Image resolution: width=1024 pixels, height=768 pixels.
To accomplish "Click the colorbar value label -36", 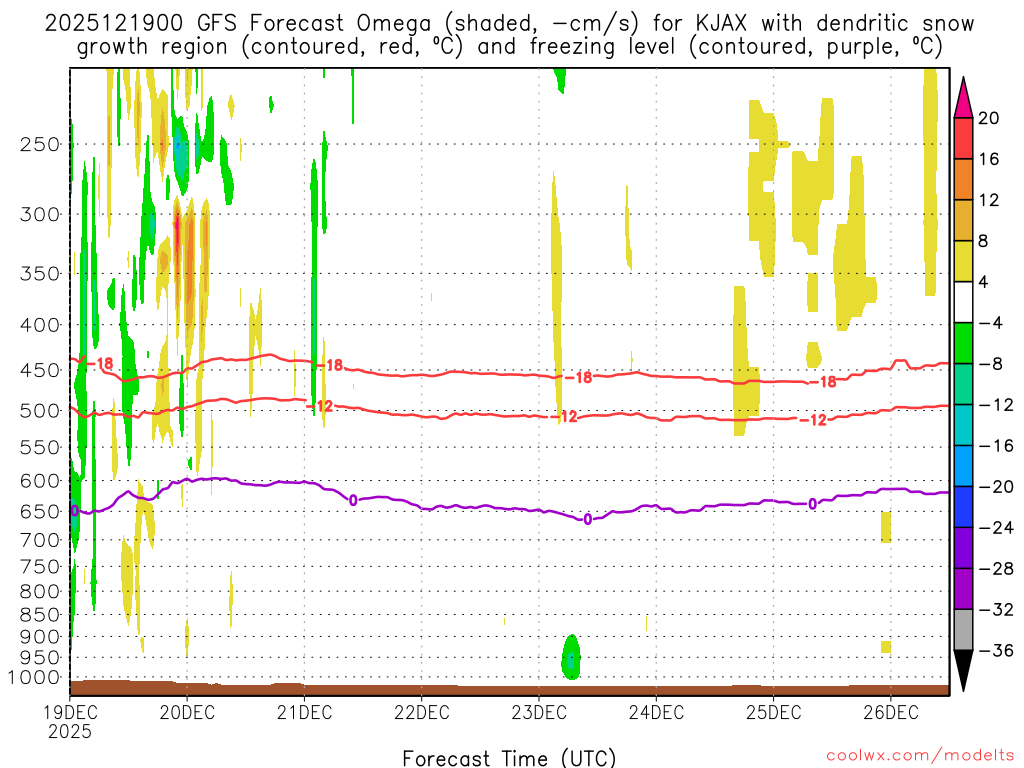I will (x=996, y=650).
